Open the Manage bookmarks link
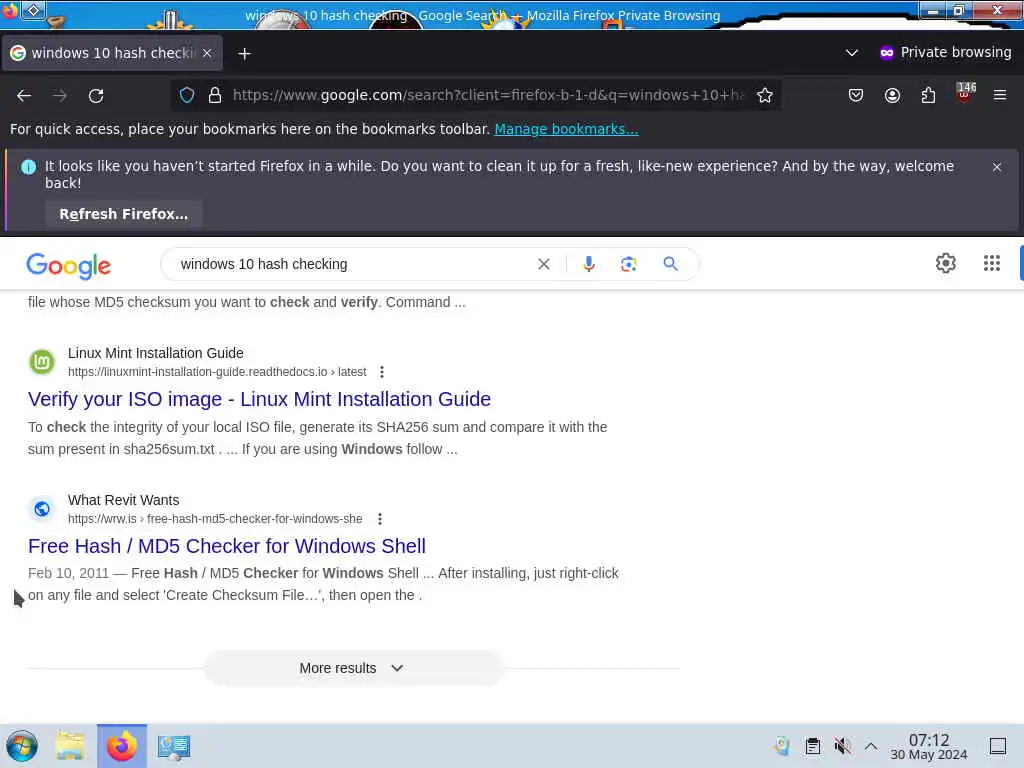Viewport: 1024px width, 768px height. [566, 129]
